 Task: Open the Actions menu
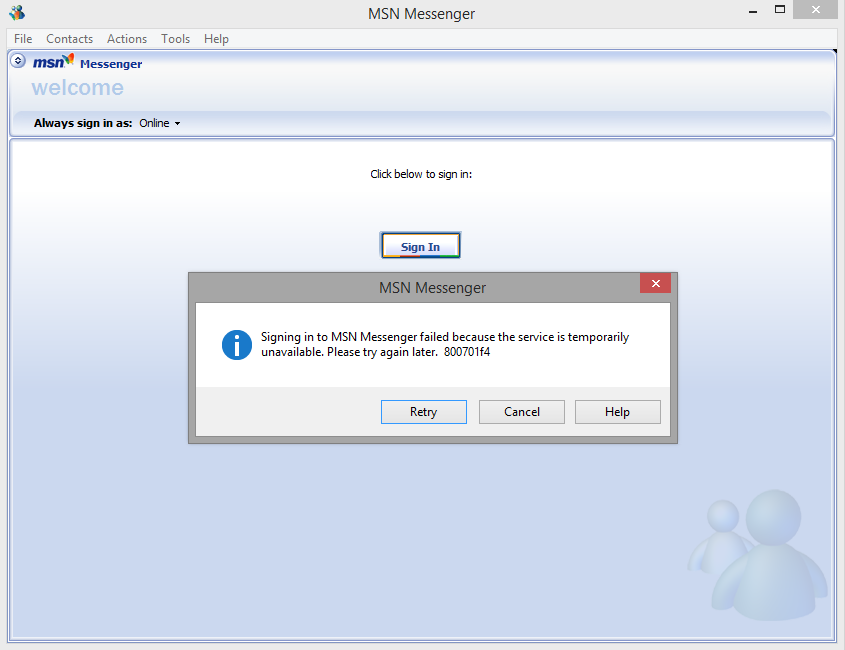click(x=127, y=39)
